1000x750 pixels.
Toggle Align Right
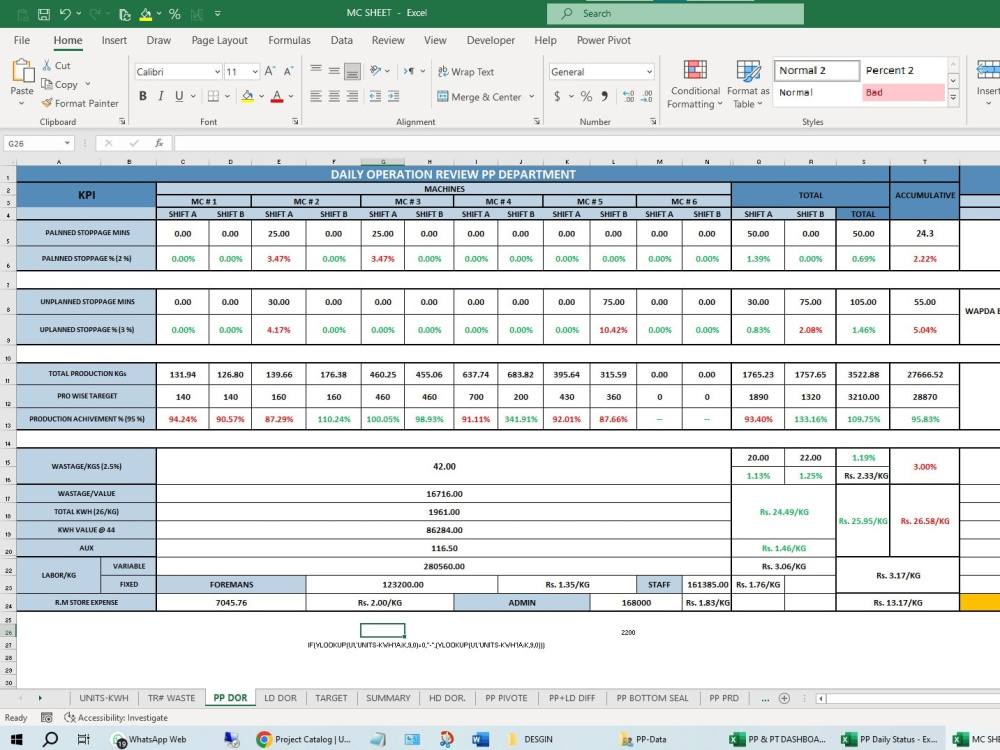pyautogui.click(x=352, y=96)
